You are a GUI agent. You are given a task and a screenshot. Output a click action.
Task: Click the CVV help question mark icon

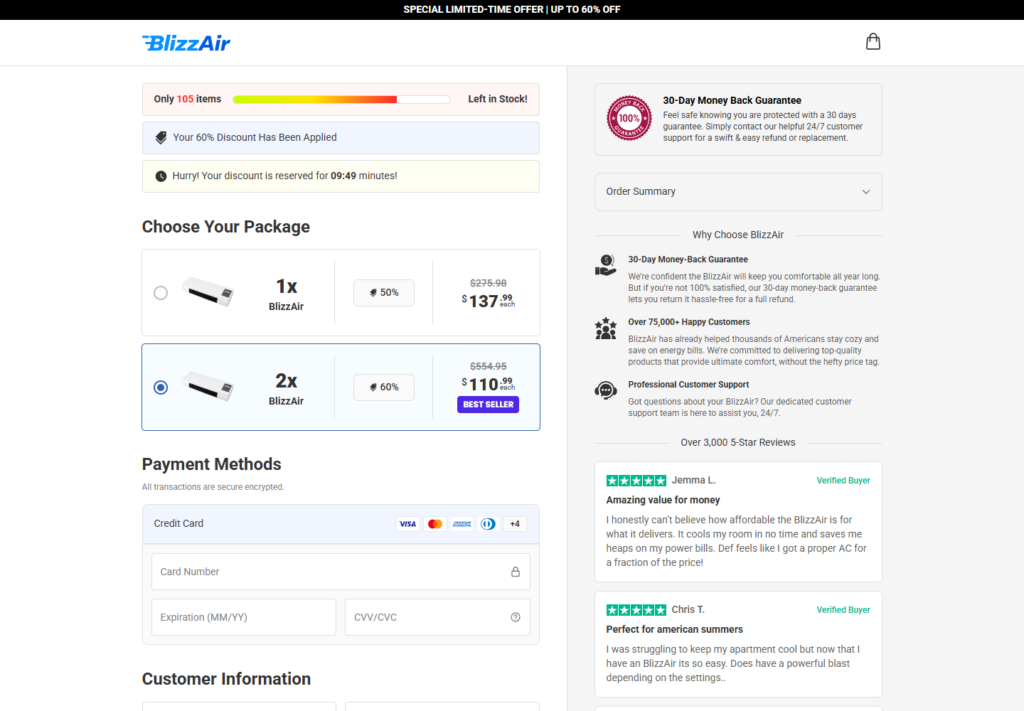point(515,618)
